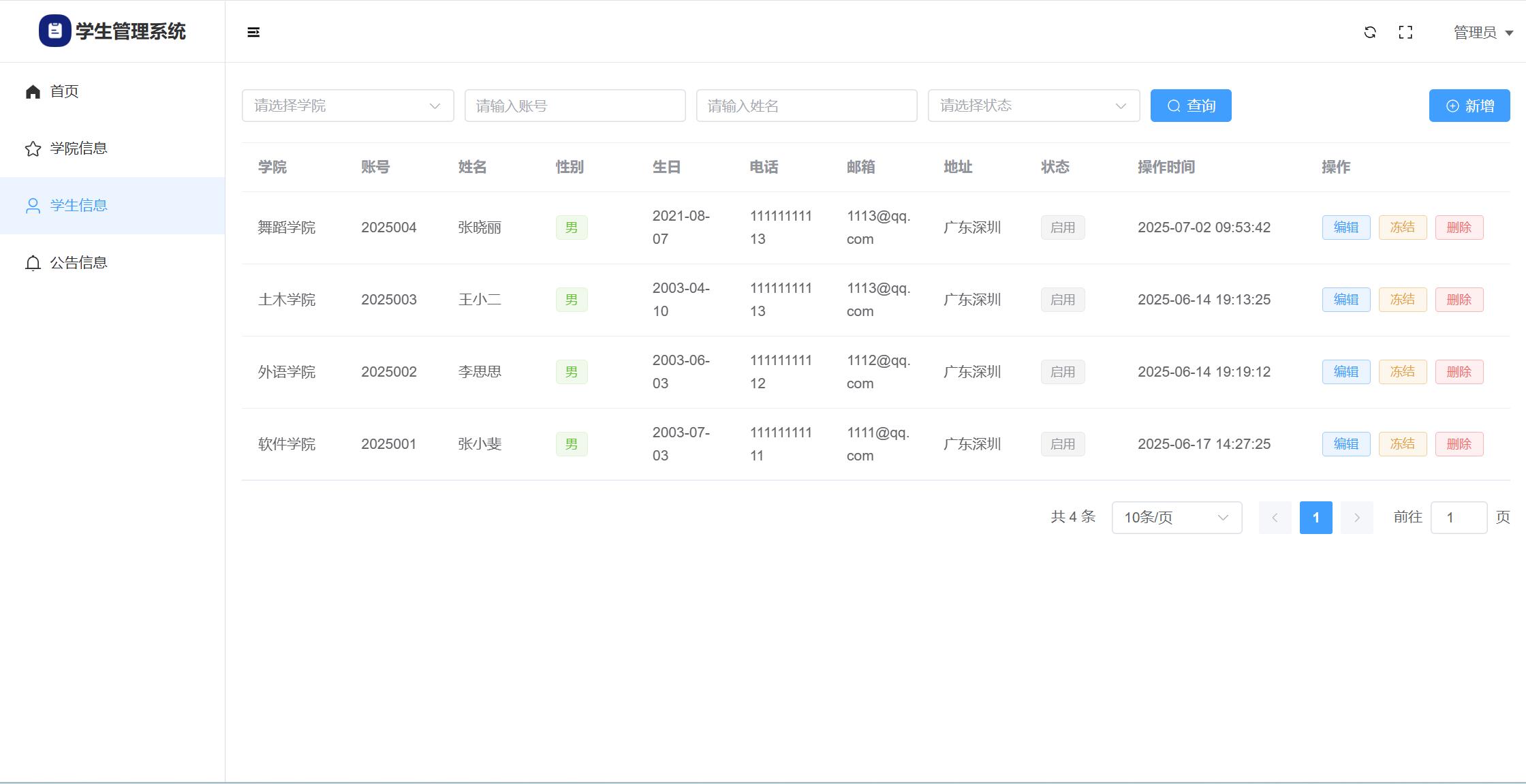This screenshot has height=784, width=1526.
Task: Click the refresh icon in header
Action: pos(1370,32)
